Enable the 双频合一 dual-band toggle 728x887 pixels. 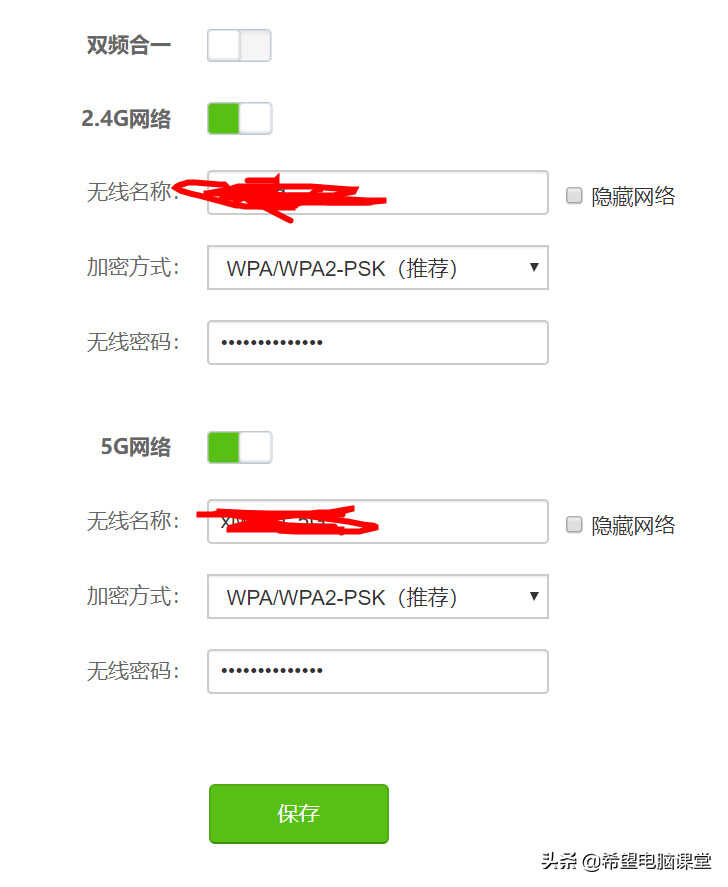point(239,45)
